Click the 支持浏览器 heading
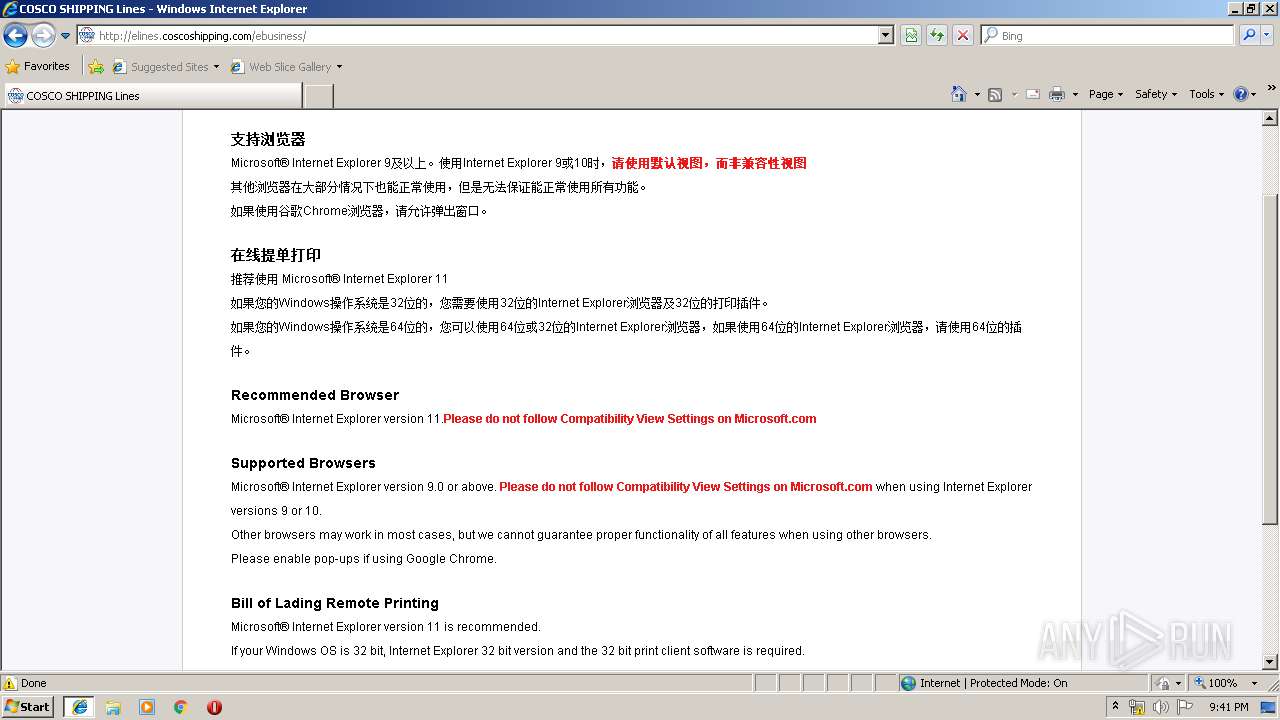This screenshot has width=1280, height=720. [x=268, y=139]
